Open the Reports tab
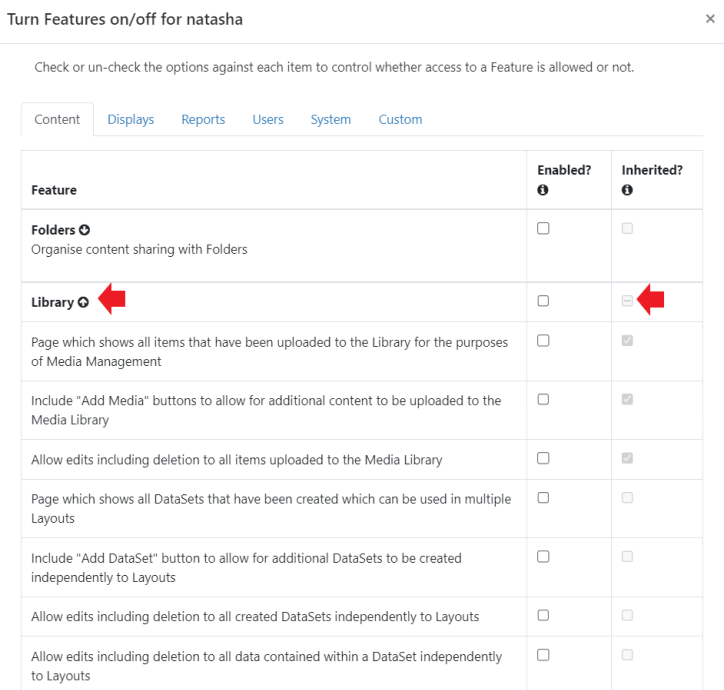This screenshot has width=724, height=690. coord(203,119)
